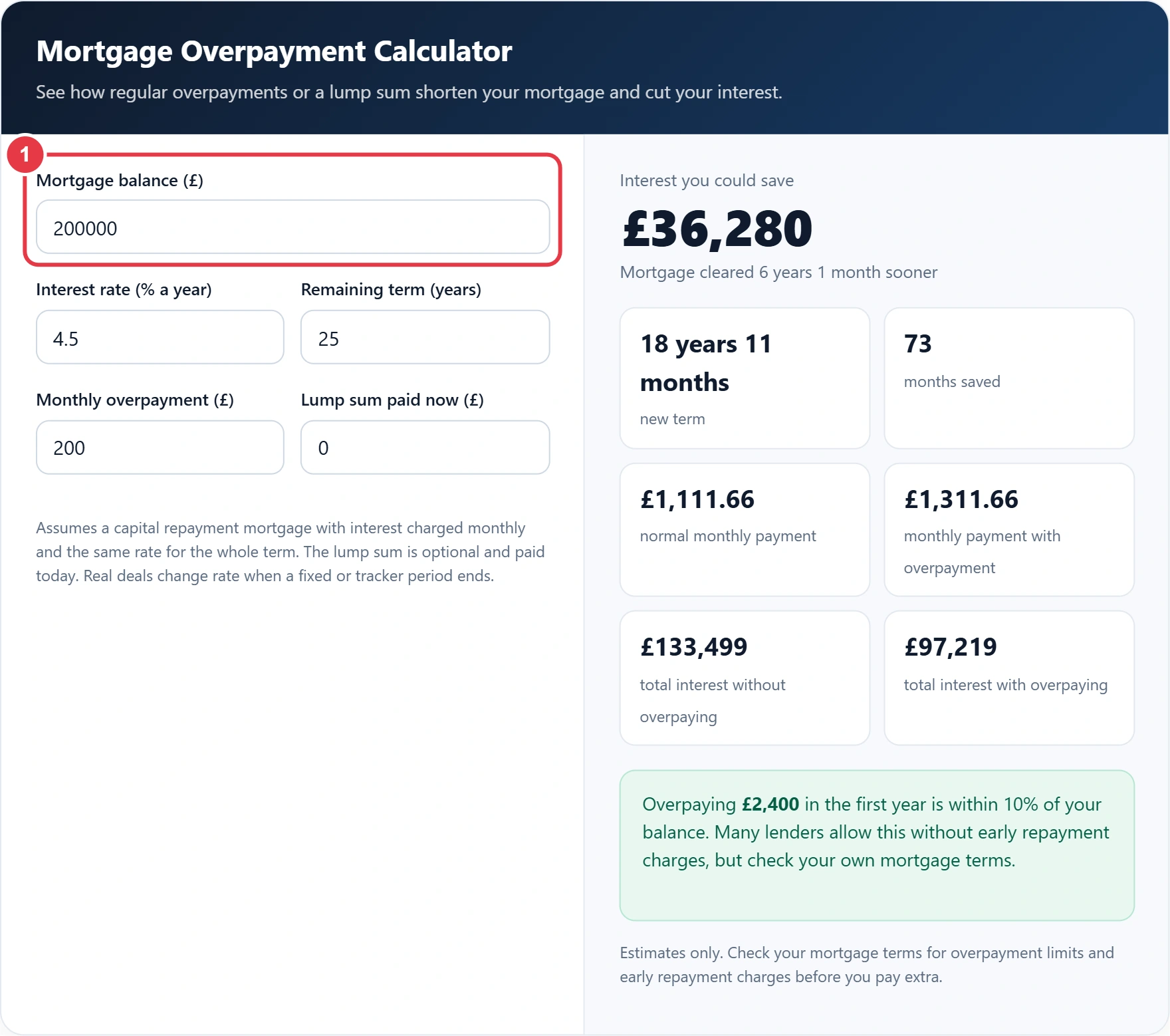1170x1036 pixels.
Task: Click the 'months saved' caption
Action: tap(952, 382)
